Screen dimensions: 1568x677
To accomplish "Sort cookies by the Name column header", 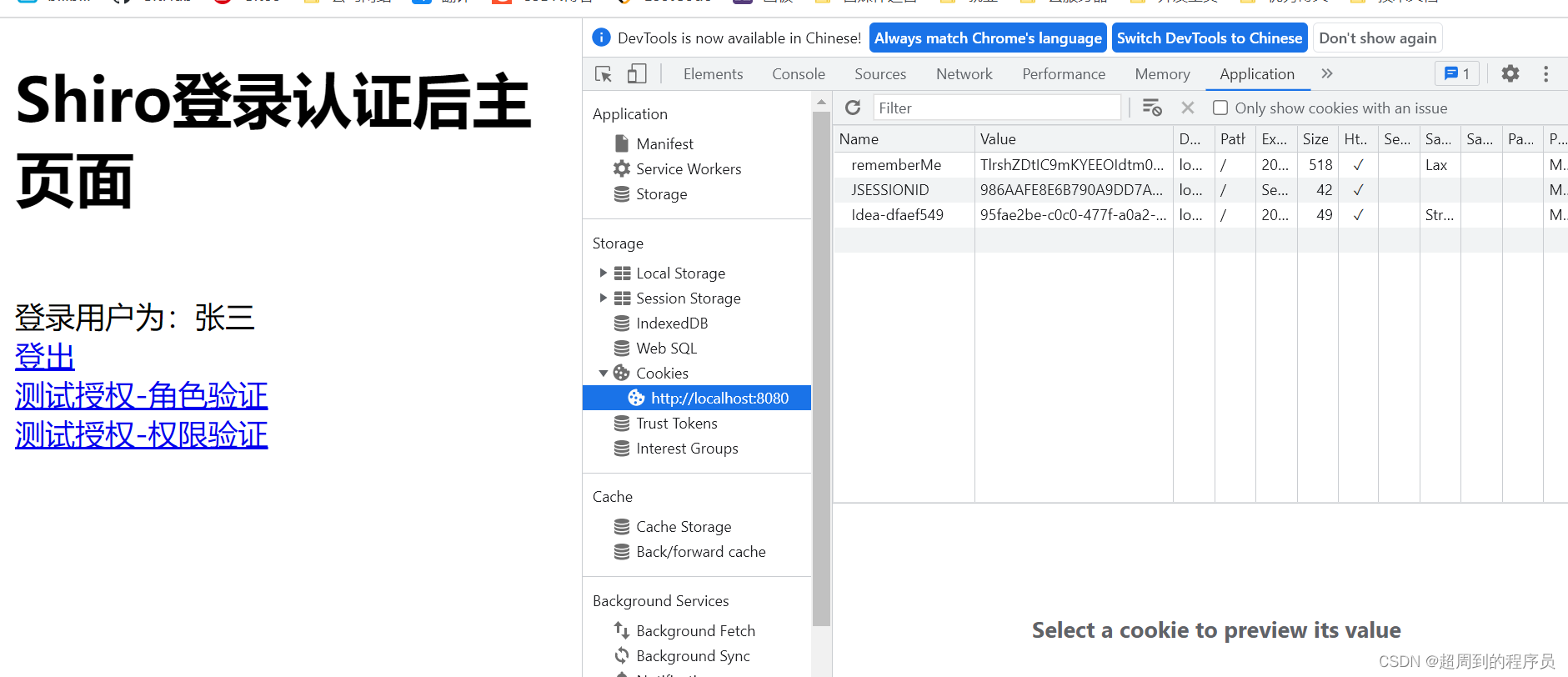I will [x=904, y=139].
